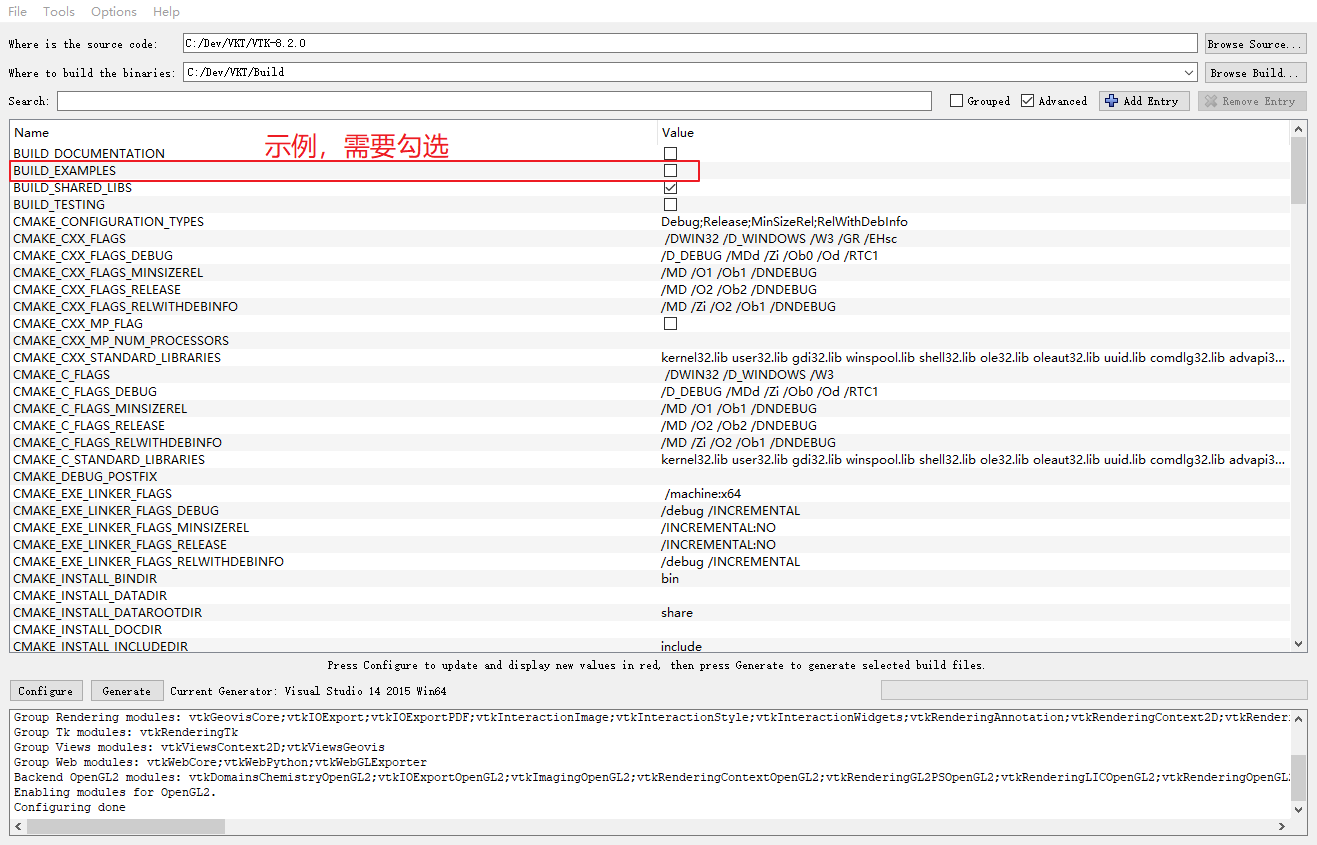Click the Generate button
Screen dimensions: 1317x845
127,690
